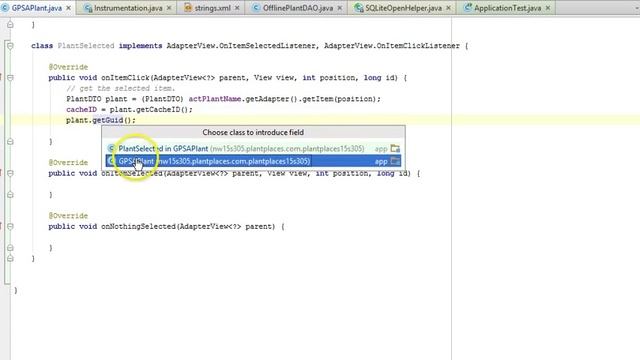Click cacheID in the assignment line

(x=81, y=109)
